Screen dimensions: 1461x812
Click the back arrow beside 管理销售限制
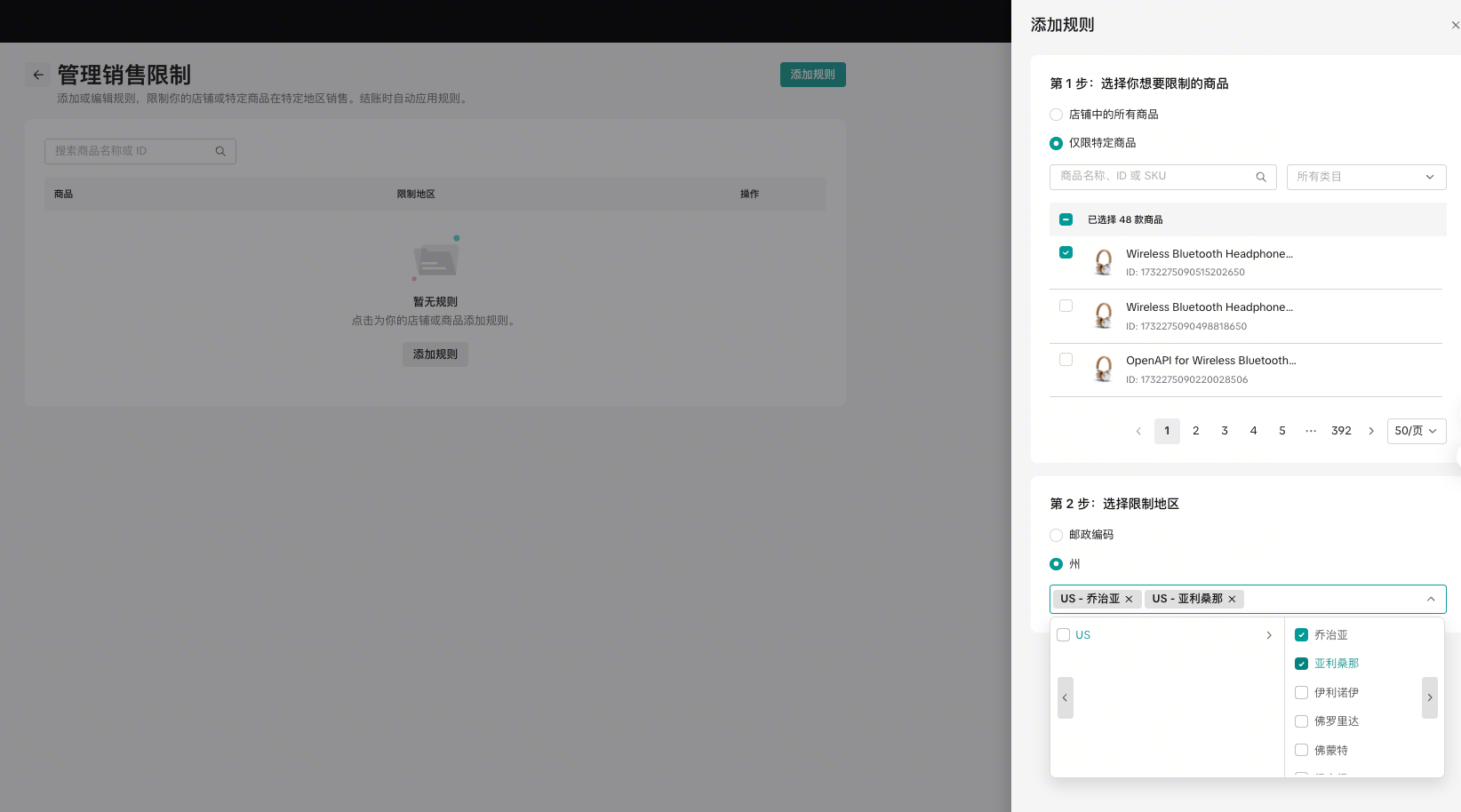38,76
